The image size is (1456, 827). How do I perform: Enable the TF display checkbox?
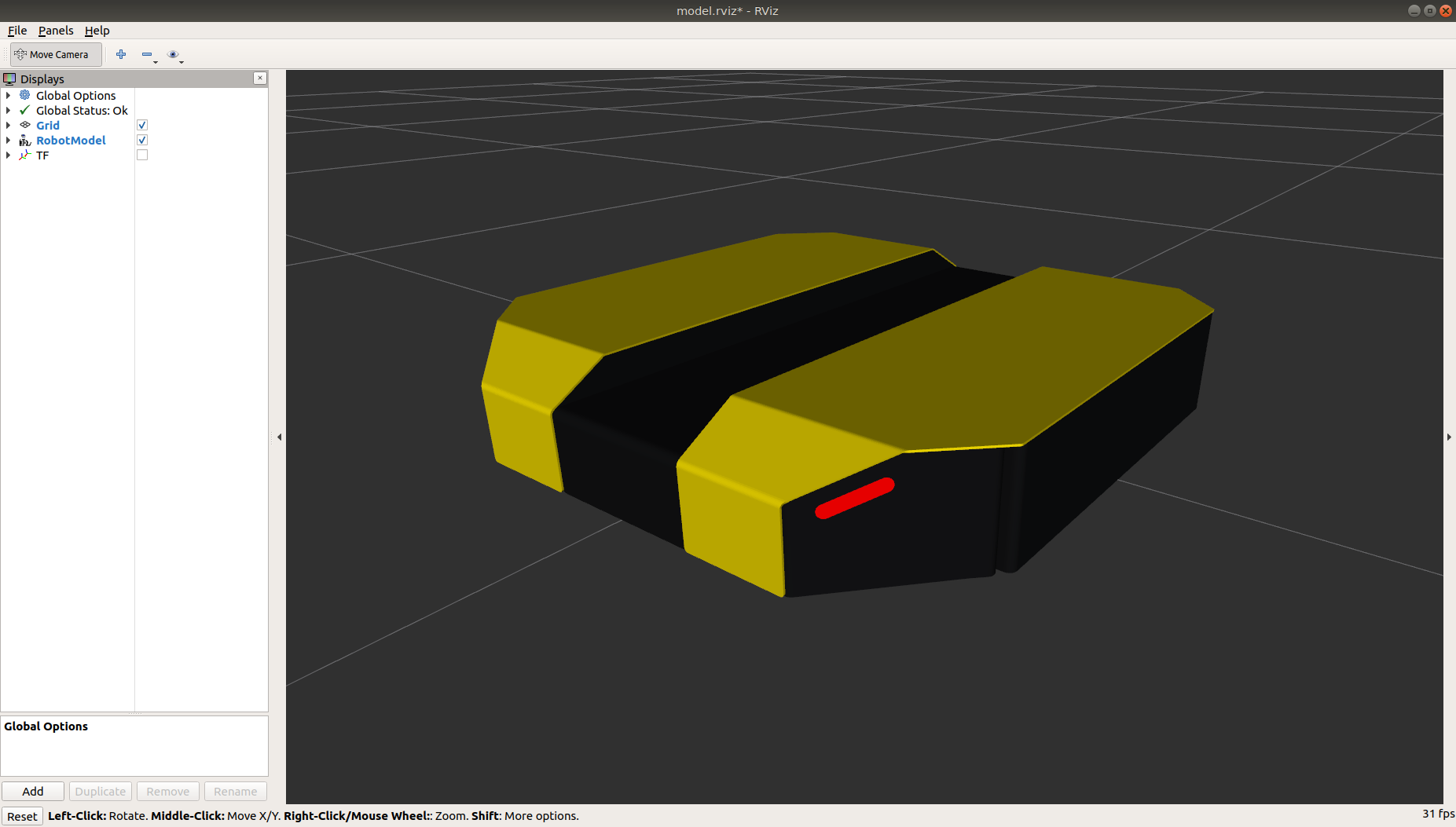pos(142,156)
